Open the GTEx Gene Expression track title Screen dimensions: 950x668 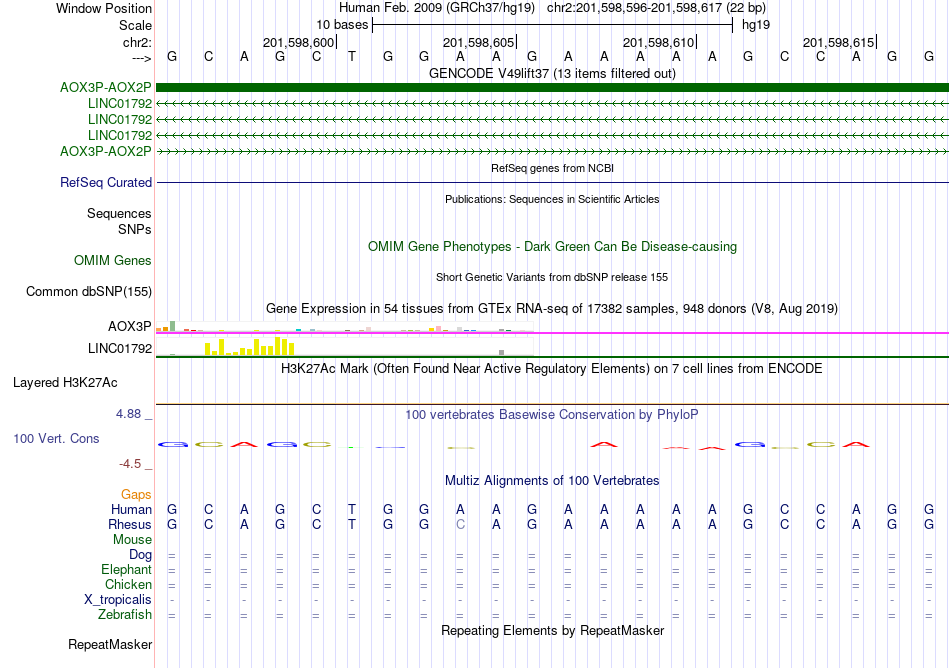tap(552, 308)
